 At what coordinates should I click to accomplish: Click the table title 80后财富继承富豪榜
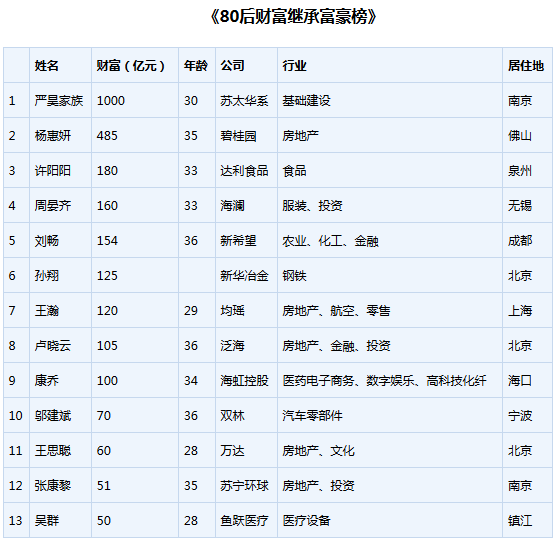tap(293, 17)
